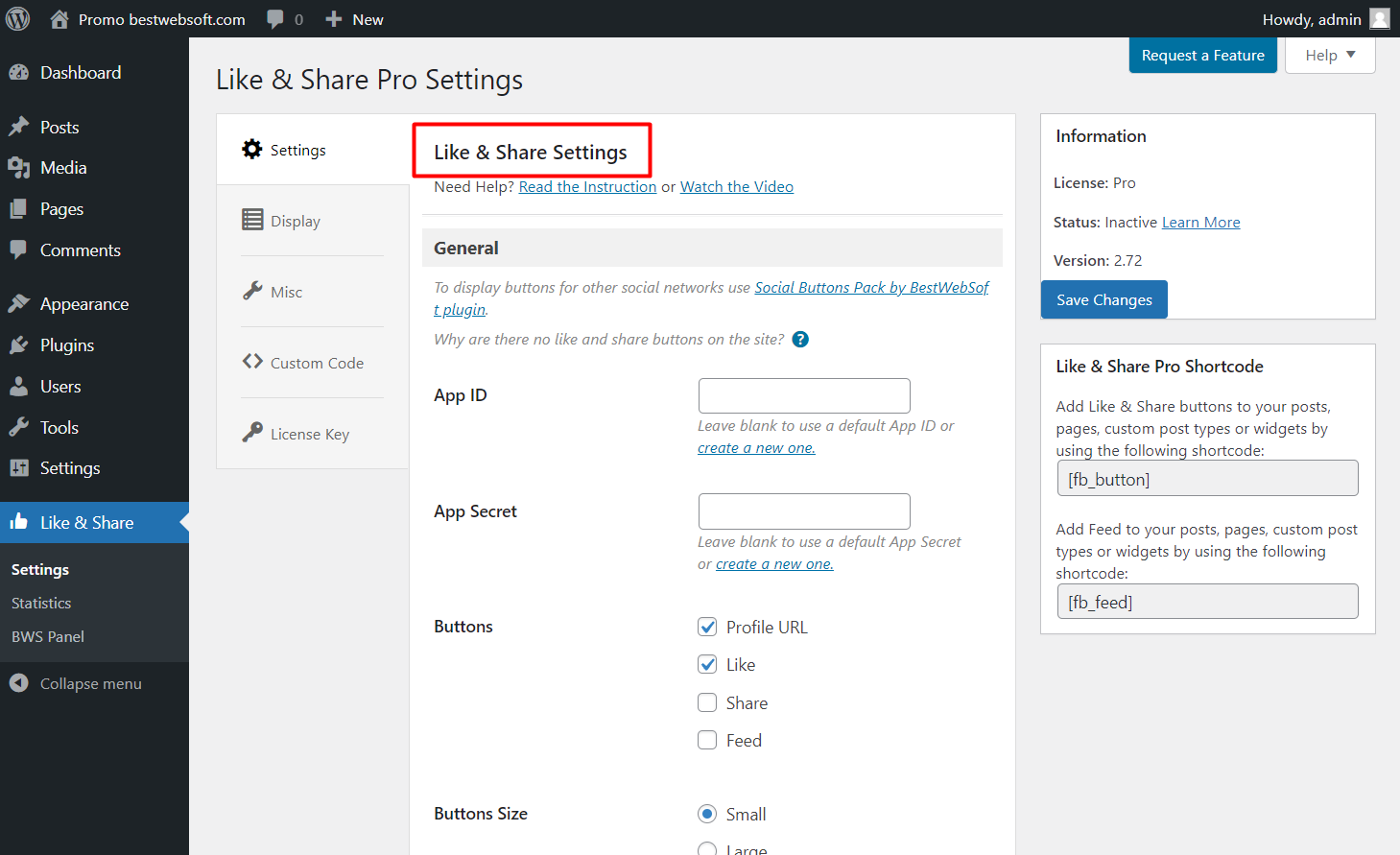The image size is (1400, 855).
Task: Uncheck the Like button checkbox
Action: pos(707,664)
